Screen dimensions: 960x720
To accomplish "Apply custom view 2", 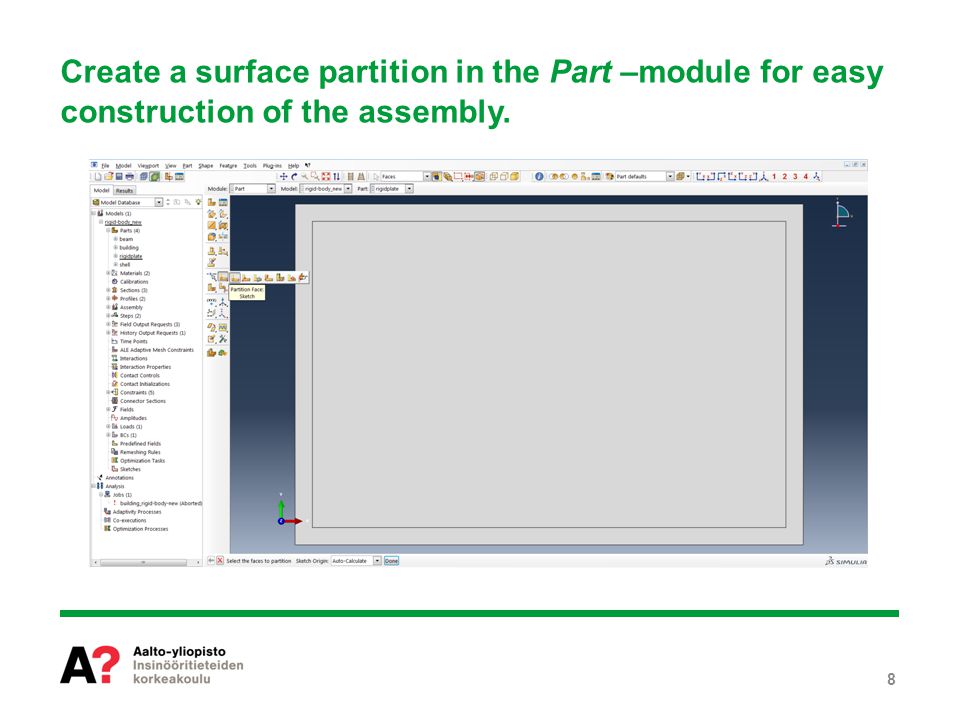I will click(x=784, y=177).
